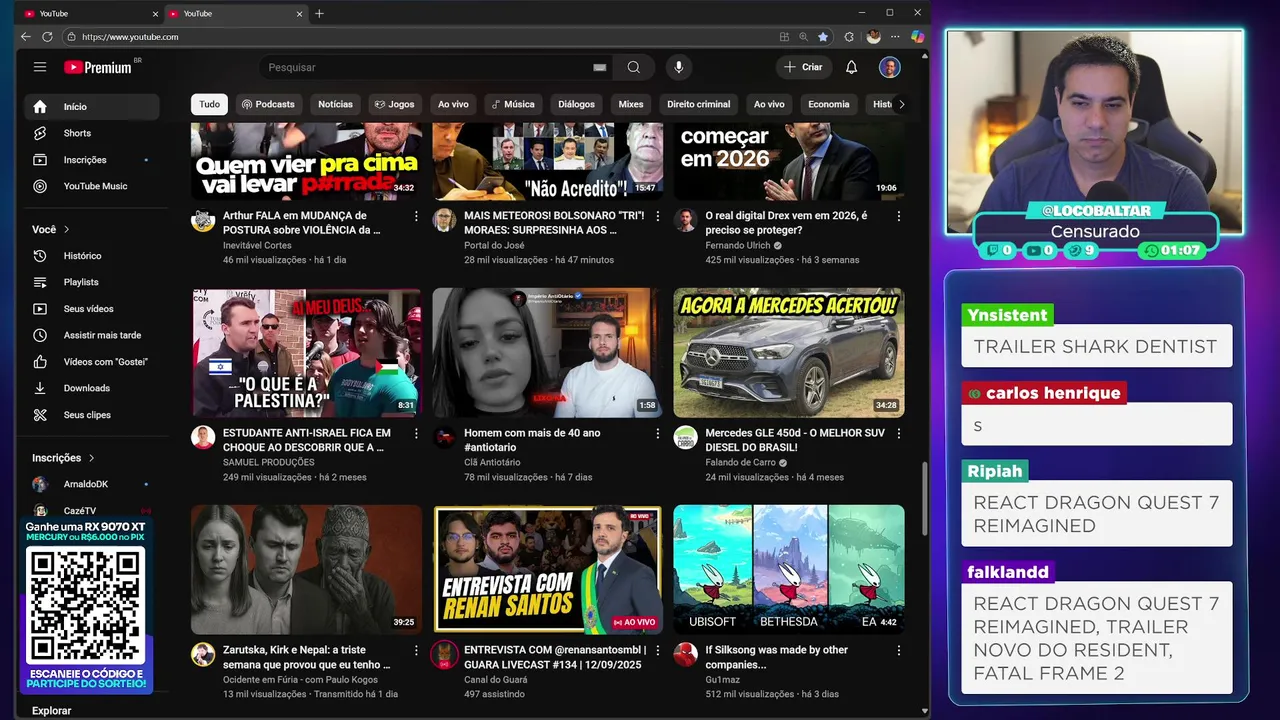Open Explorar section at sidebar bottom

[52, 710]
